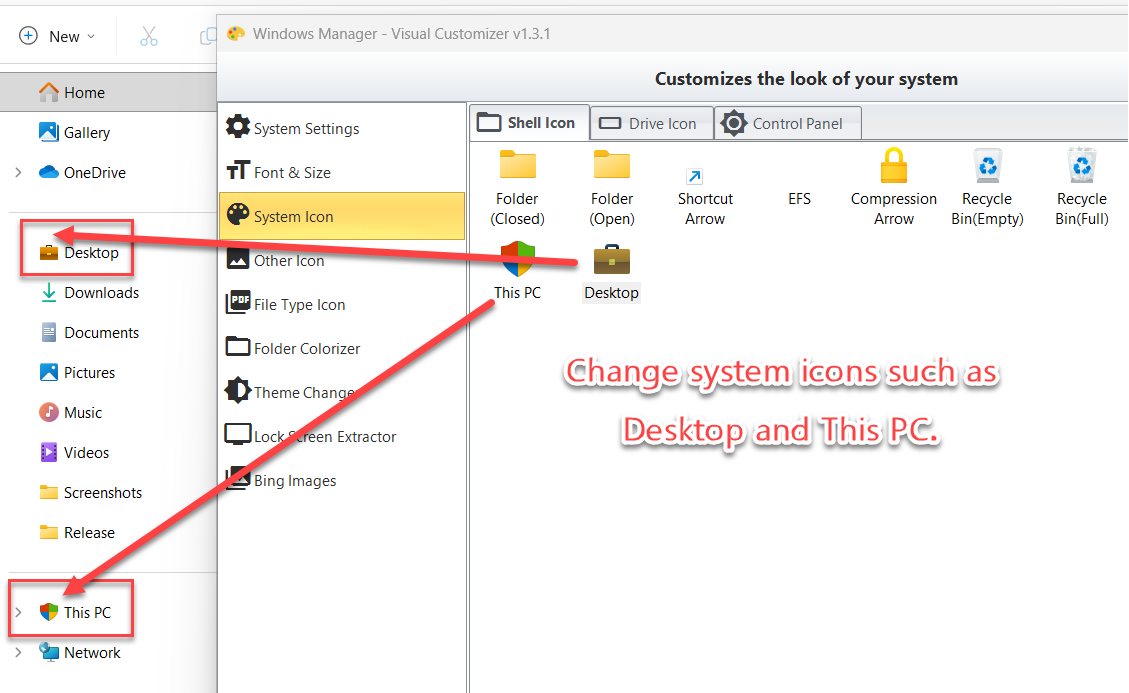The image size is (1129, 693).
Task: Click the Visual Customizer palette title icon
Action: coord(236,34)
